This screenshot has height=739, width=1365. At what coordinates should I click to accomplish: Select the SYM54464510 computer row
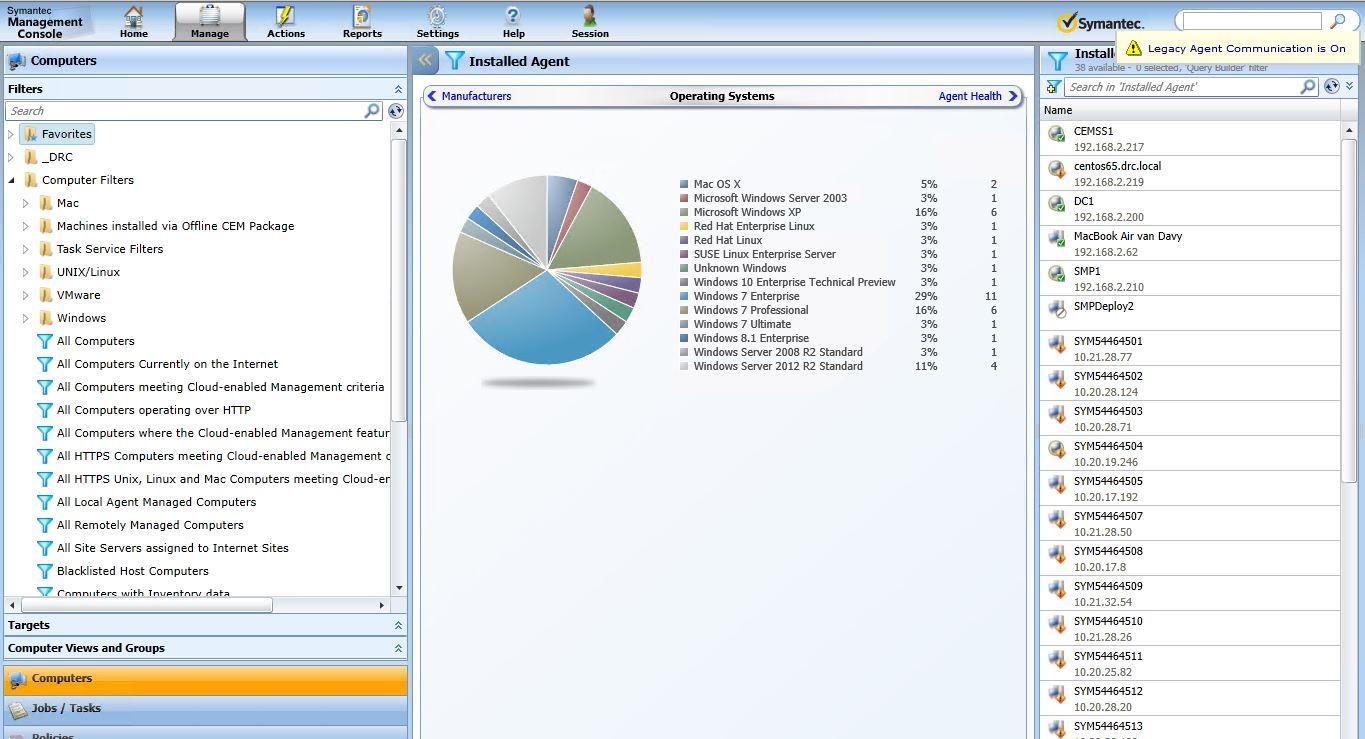coord(1190,628)
